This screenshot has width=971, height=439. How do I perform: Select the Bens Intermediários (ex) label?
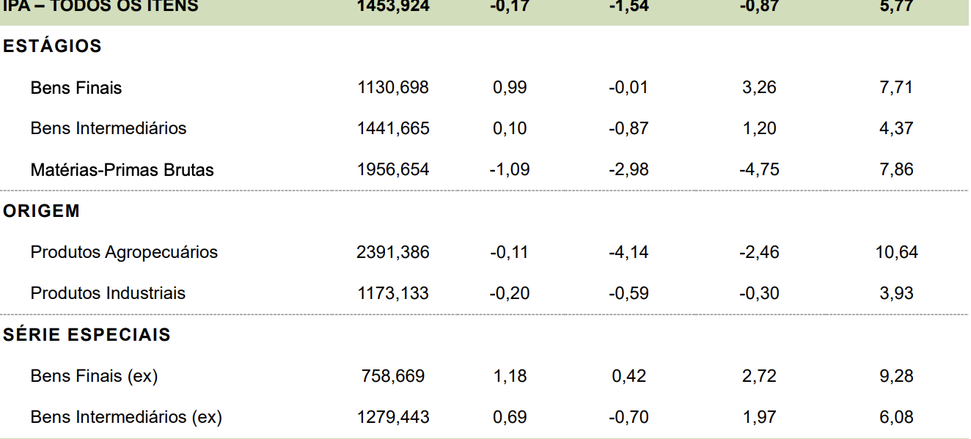[x=126, y=417]
